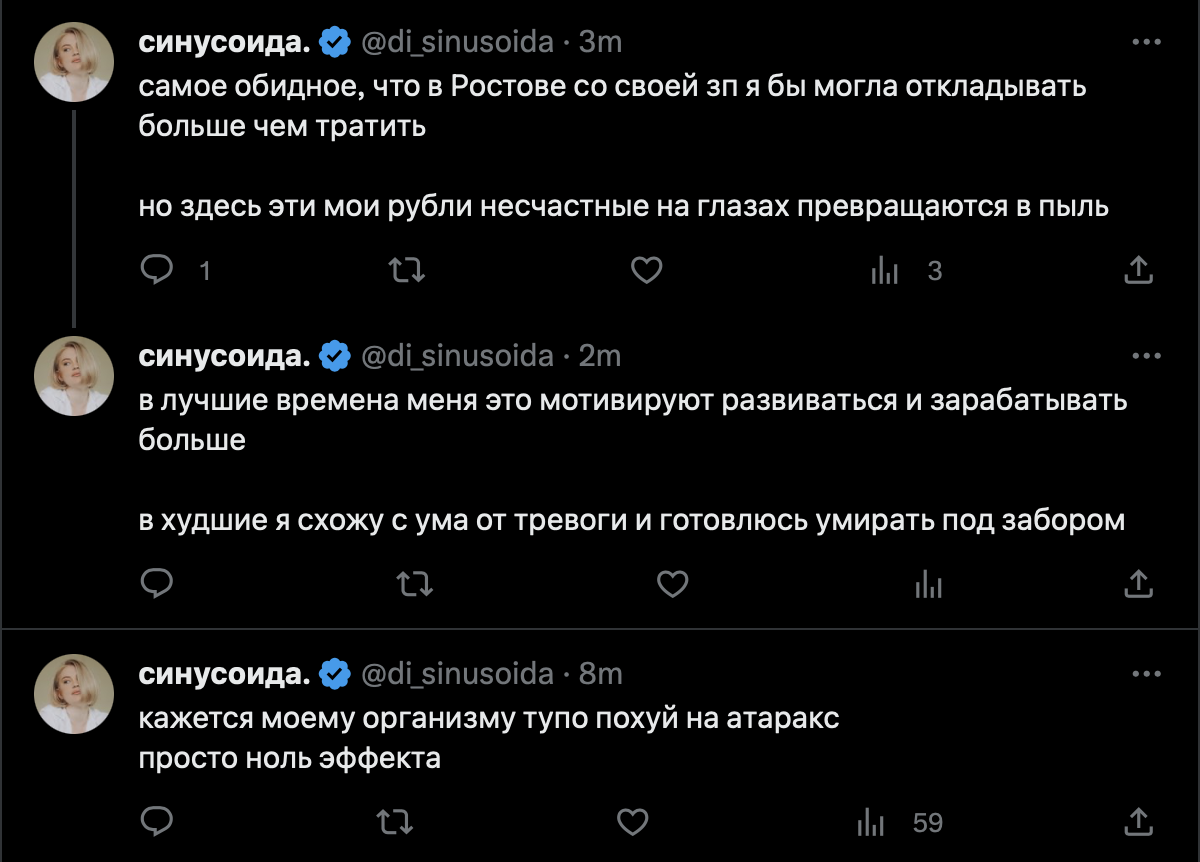Image resolution: width=1200 pixels, height=862 pixels.
Task: Reply to the атаракс tweet
Action: coord(156,823)
